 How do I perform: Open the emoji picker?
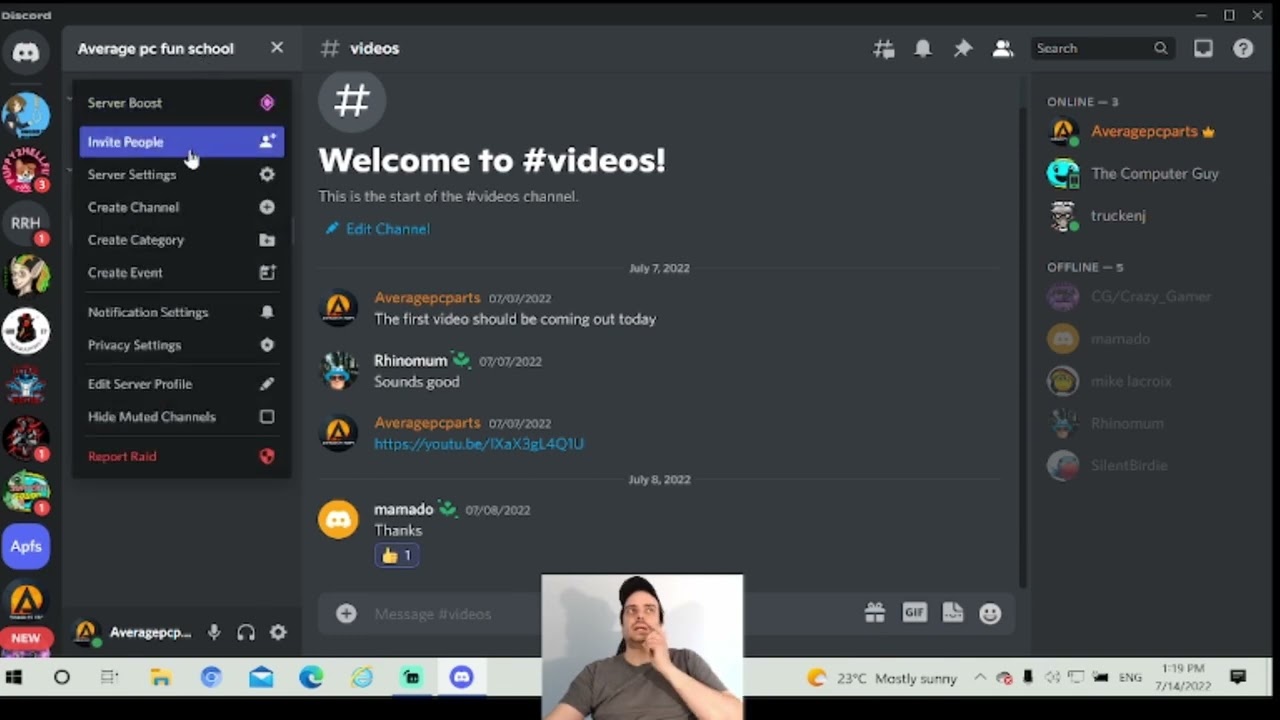[990, 613]
